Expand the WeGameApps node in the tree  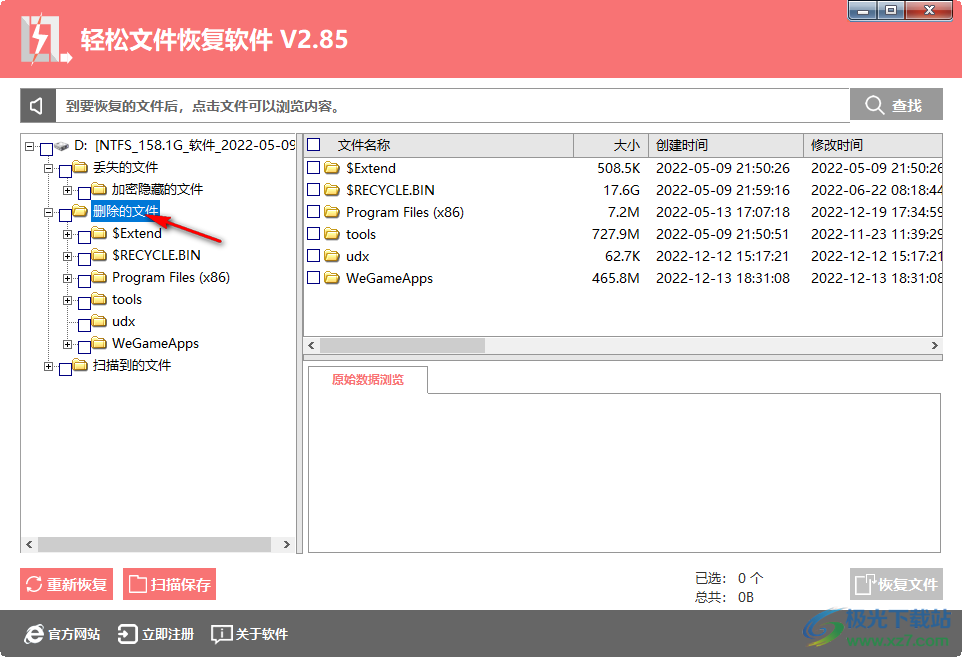tap(67, 344)
